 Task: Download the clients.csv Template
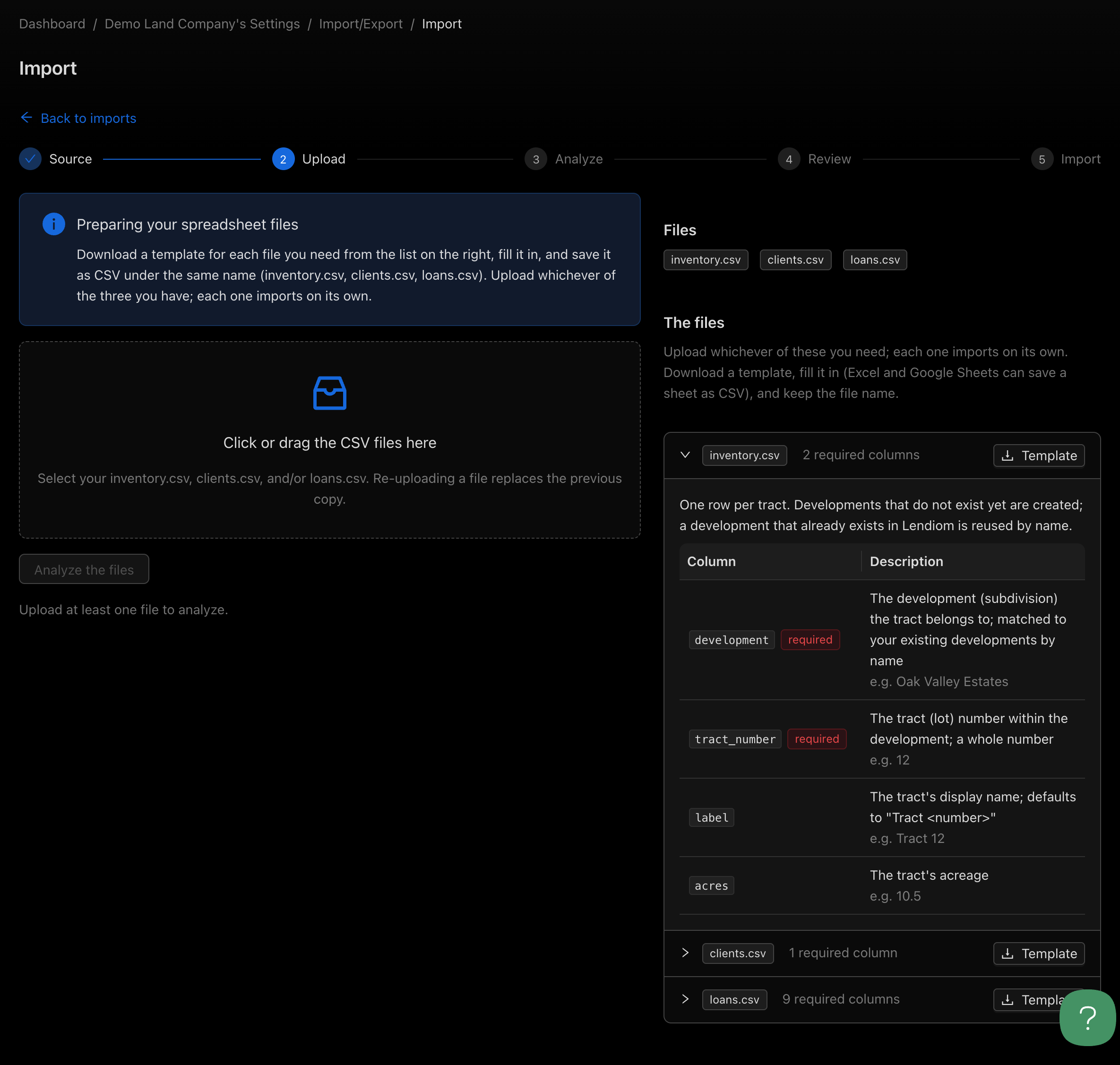pos(1039,953)
